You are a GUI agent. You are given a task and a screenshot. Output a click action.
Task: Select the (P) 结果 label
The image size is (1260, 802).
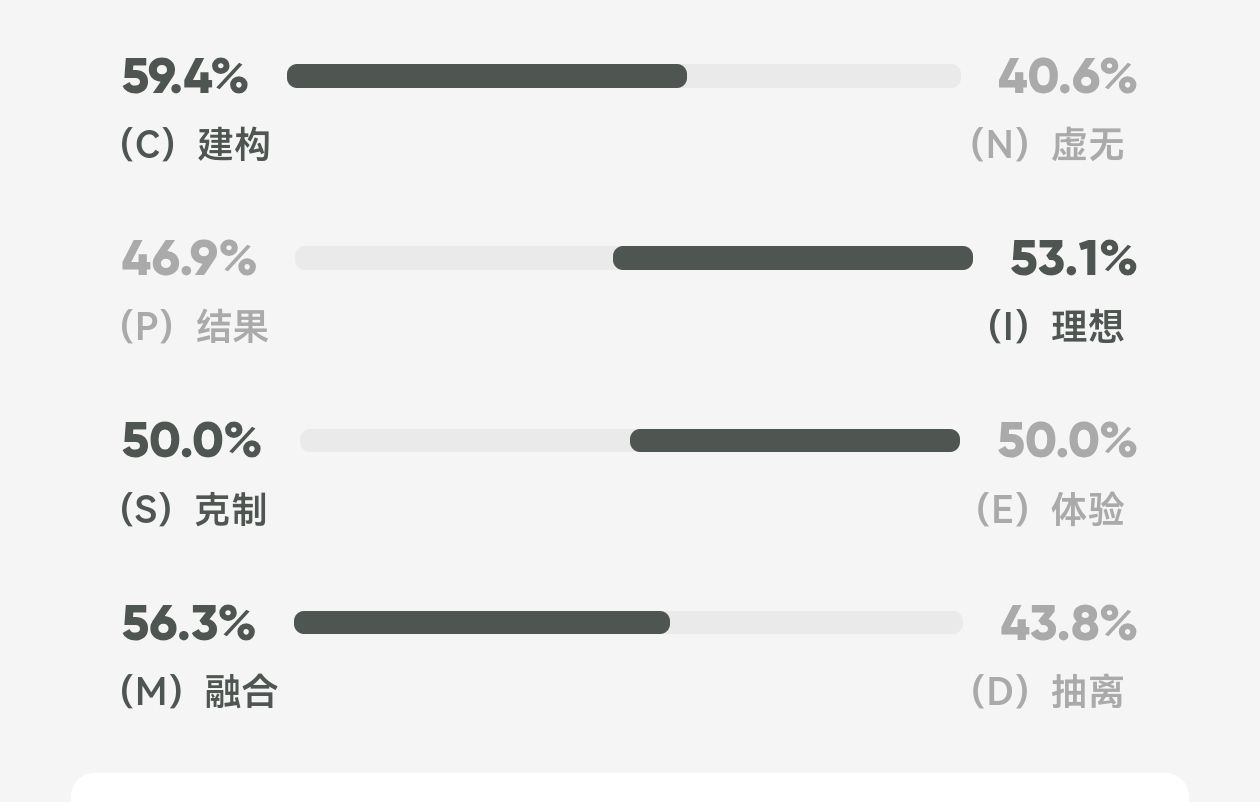click(194, 327)
